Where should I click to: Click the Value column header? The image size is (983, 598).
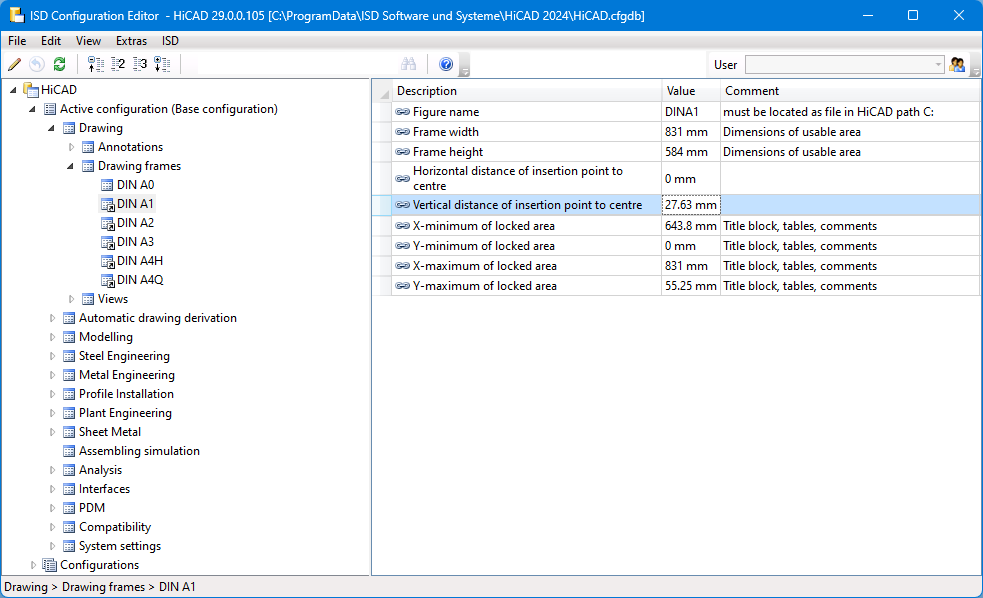click(691, 91)
